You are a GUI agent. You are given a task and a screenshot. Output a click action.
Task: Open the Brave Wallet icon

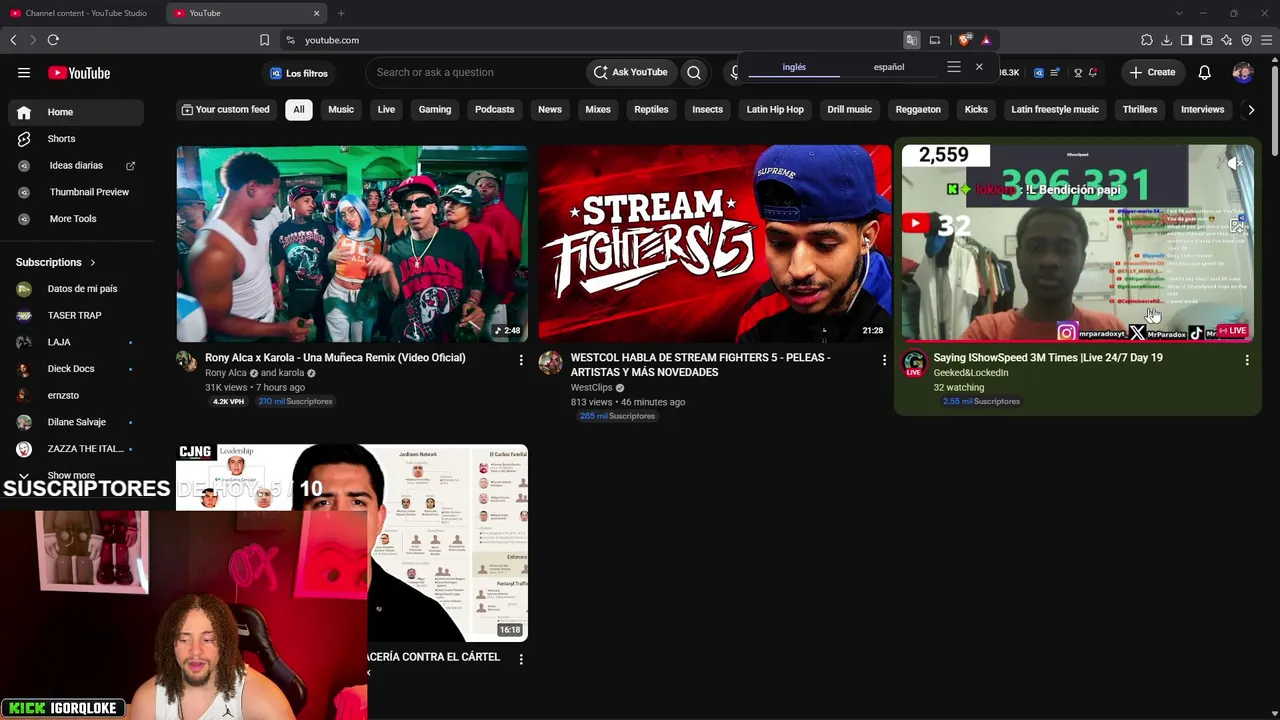[x=1206, y=40]
